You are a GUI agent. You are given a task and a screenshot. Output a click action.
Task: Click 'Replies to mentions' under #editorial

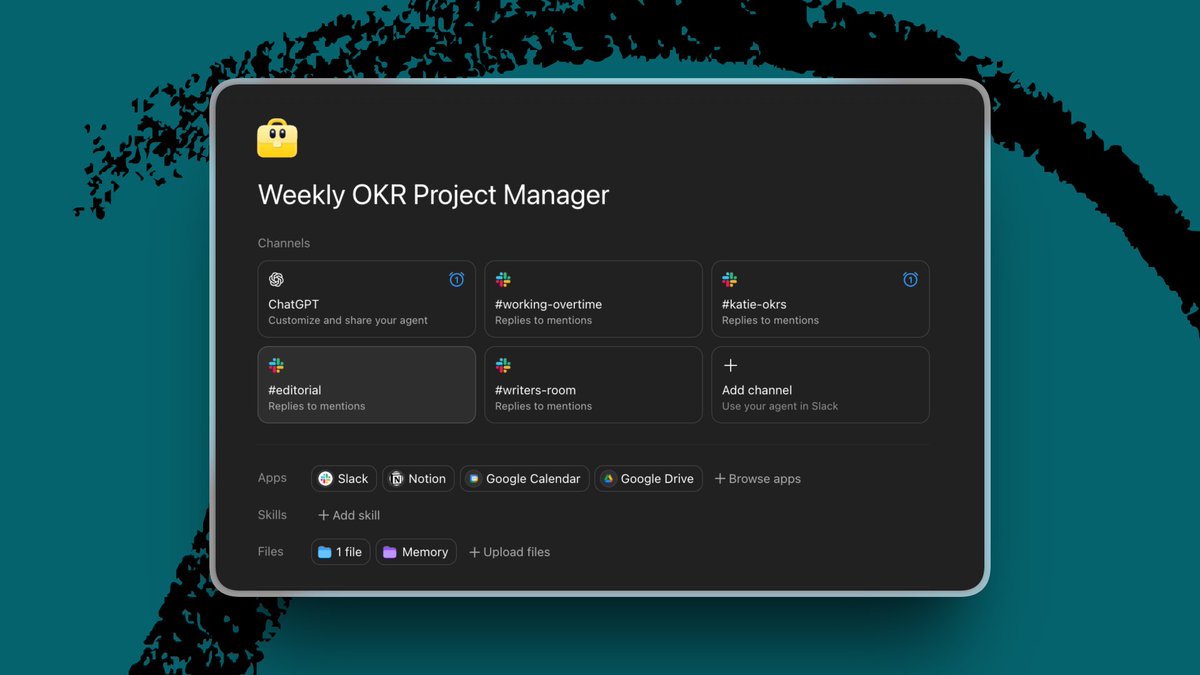pos(317,407)
